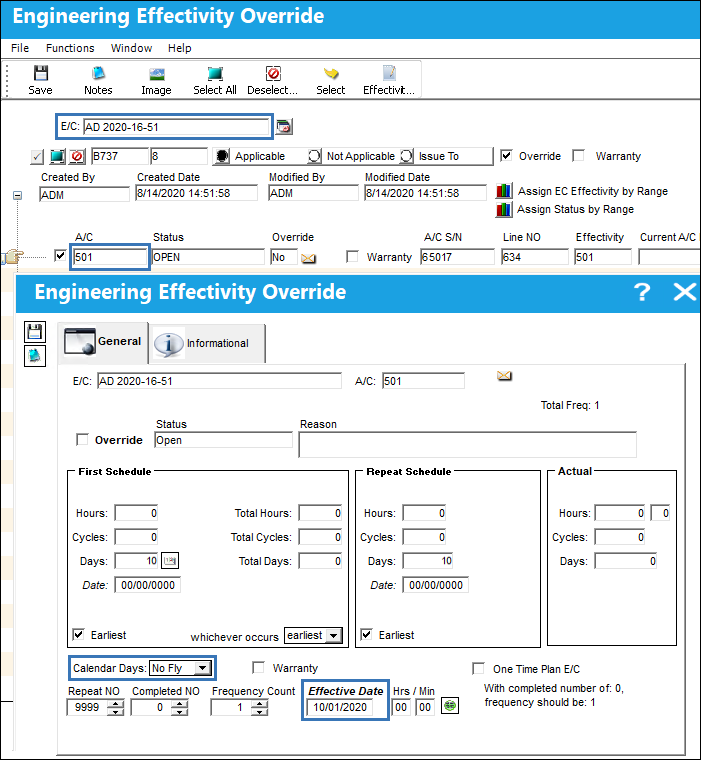Image resolution: width=701 pixels, height=760 pixels.
Task: Click the A/C 501 field in the grid row
Action: 110,257
